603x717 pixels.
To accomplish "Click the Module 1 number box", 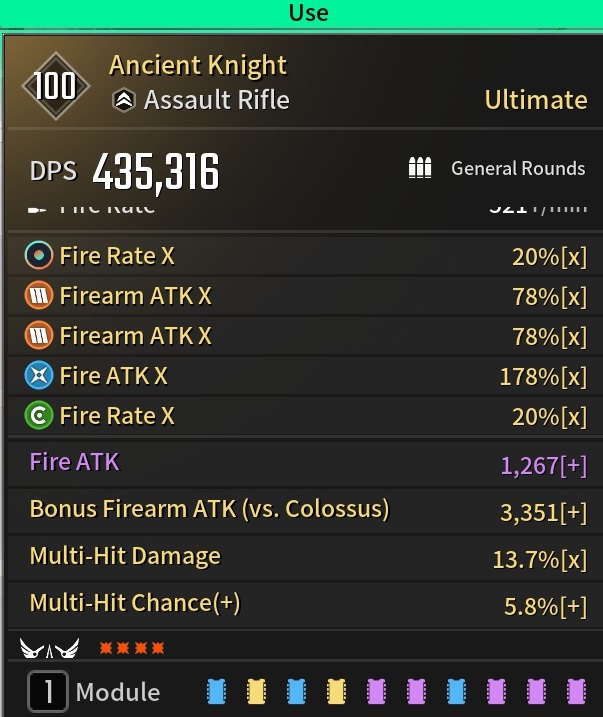I will (x=48, y=691).
